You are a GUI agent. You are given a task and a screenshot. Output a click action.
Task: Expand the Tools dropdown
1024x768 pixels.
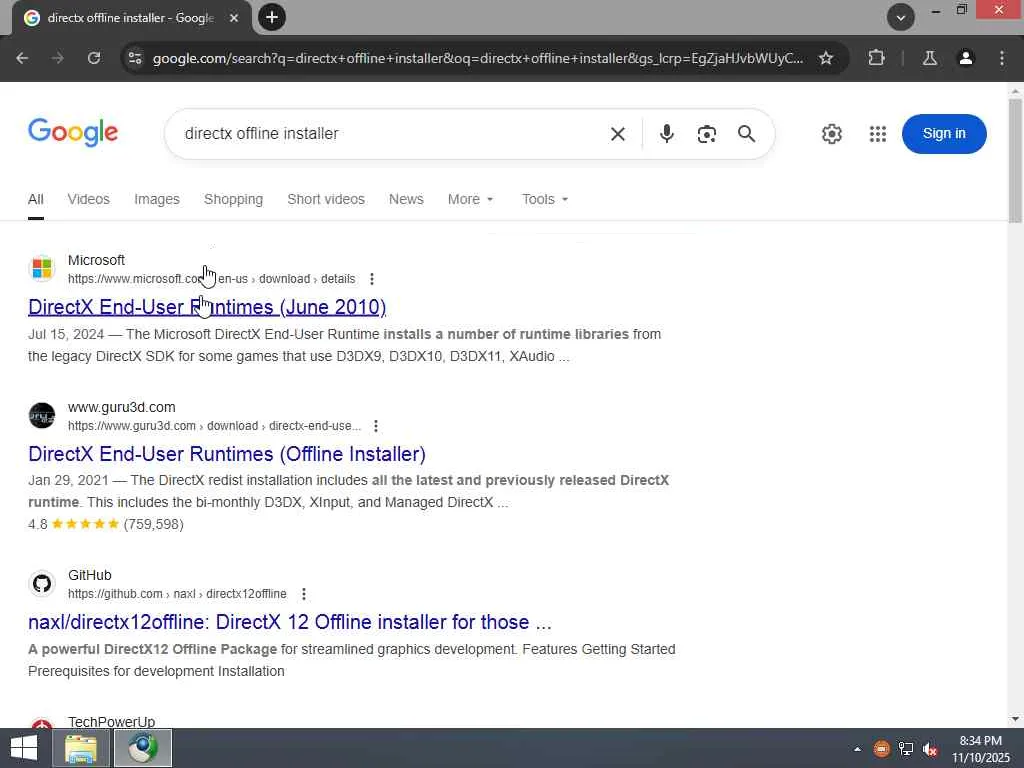545,199
